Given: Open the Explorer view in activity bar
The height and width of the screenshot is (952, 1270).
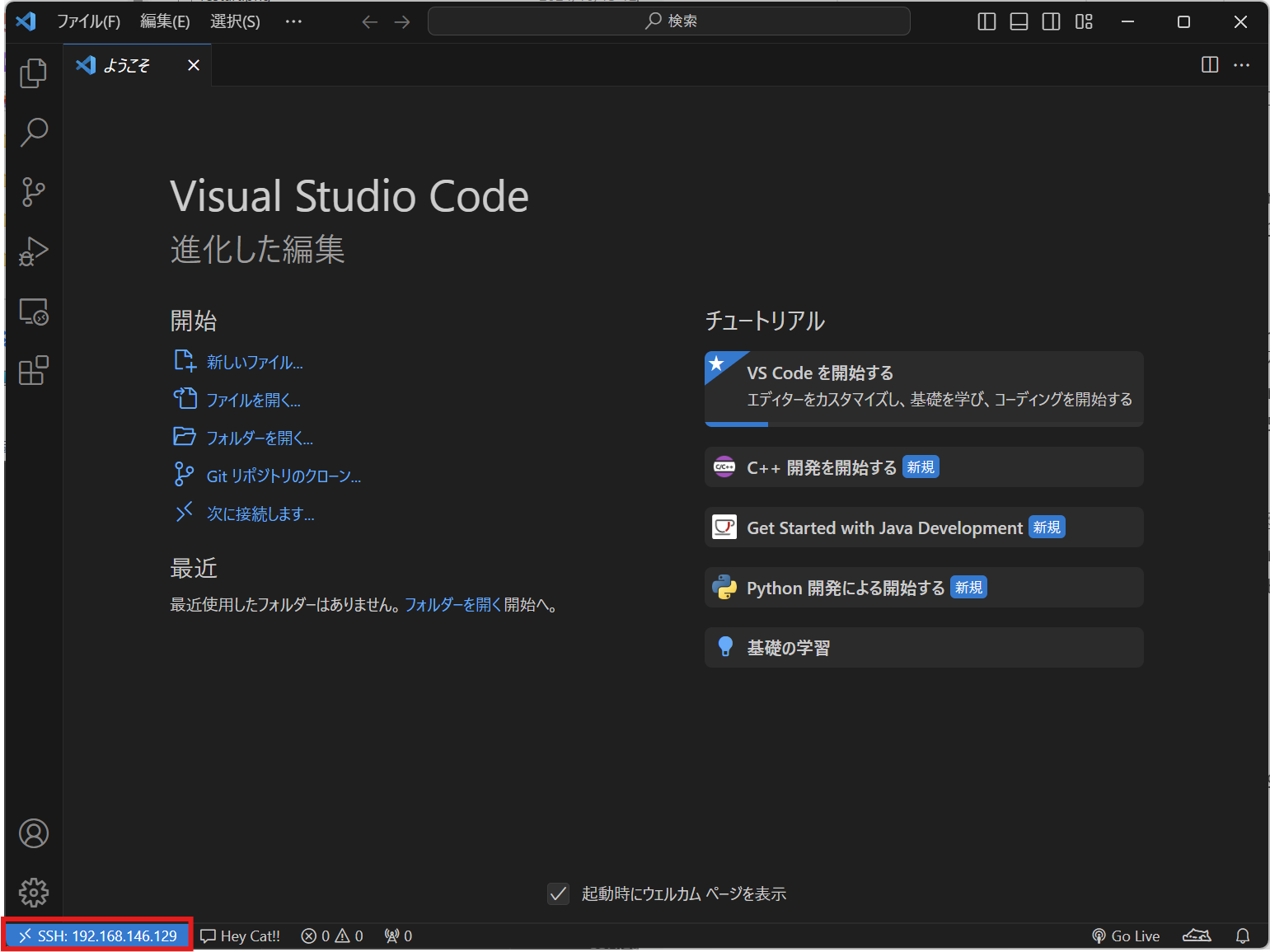Looking at the screenshot, I should pyautogui.click(x=34, y=73).
